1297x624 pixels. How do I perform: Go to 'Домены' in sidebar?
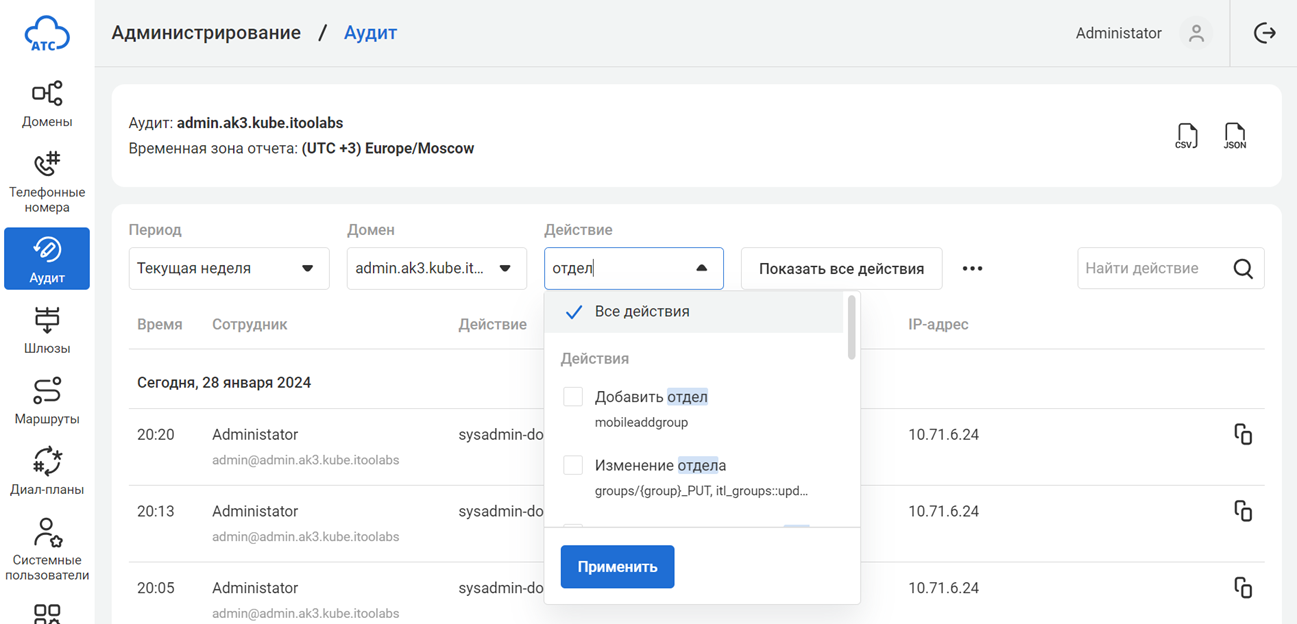point(47,104)
